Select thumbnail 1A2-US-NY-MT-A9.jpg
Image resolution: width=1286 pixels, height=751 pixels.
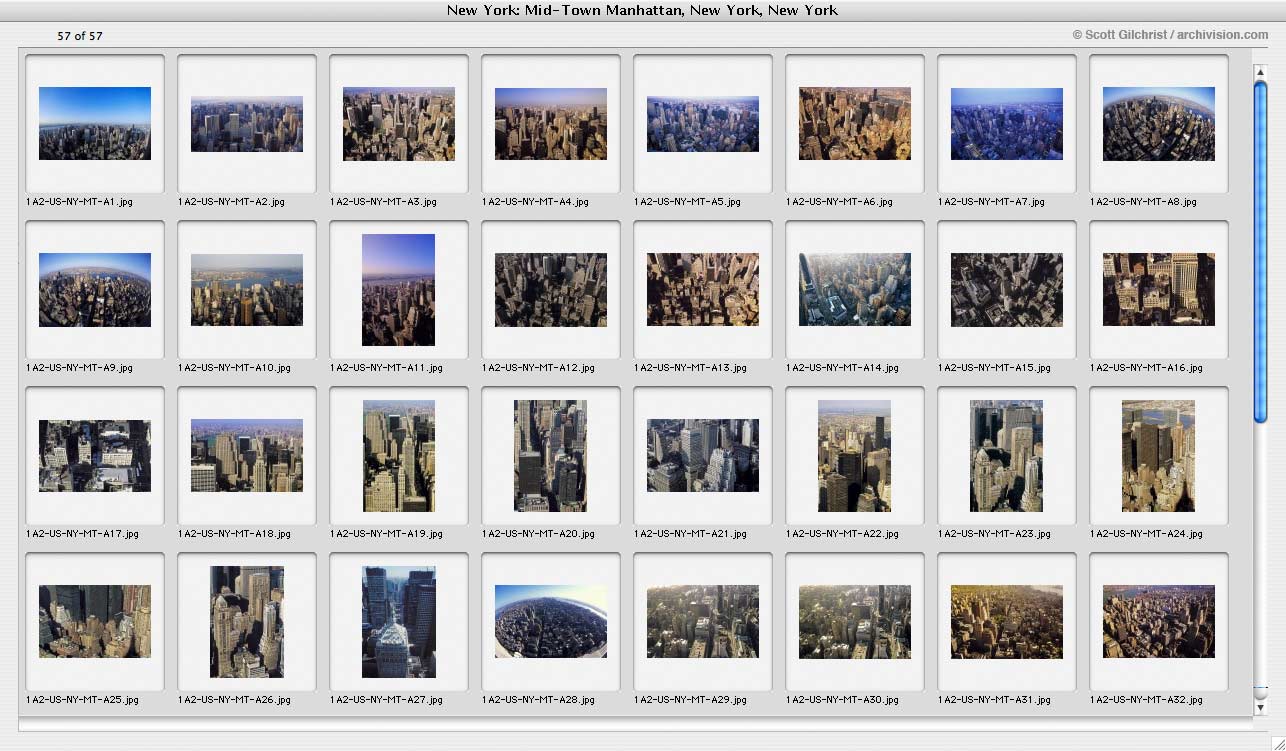pos(95,290)
